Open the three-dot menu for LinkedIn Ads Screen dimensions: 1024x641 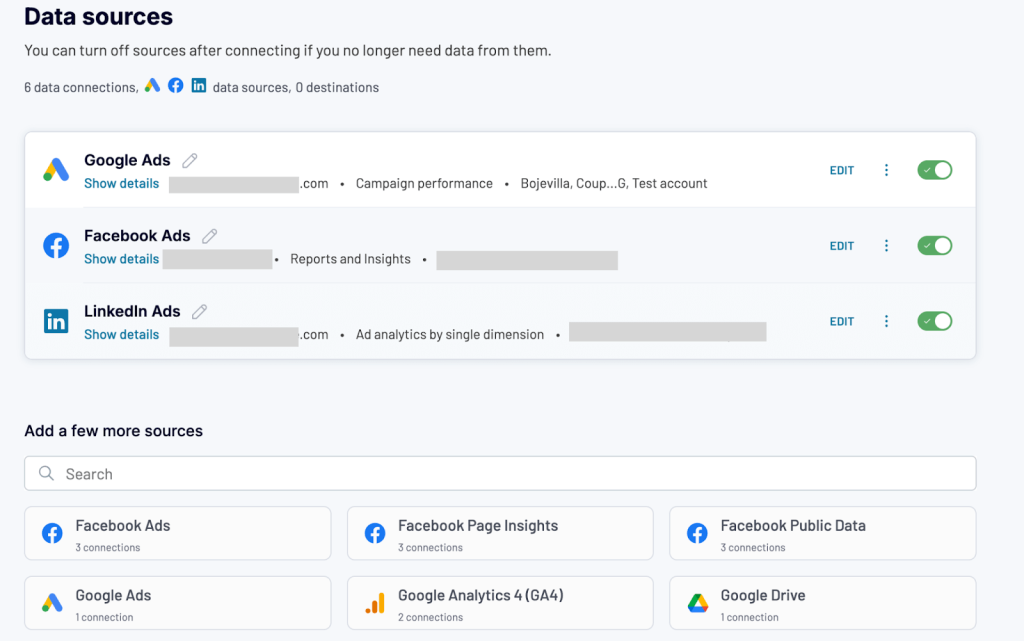pos(886,321)
